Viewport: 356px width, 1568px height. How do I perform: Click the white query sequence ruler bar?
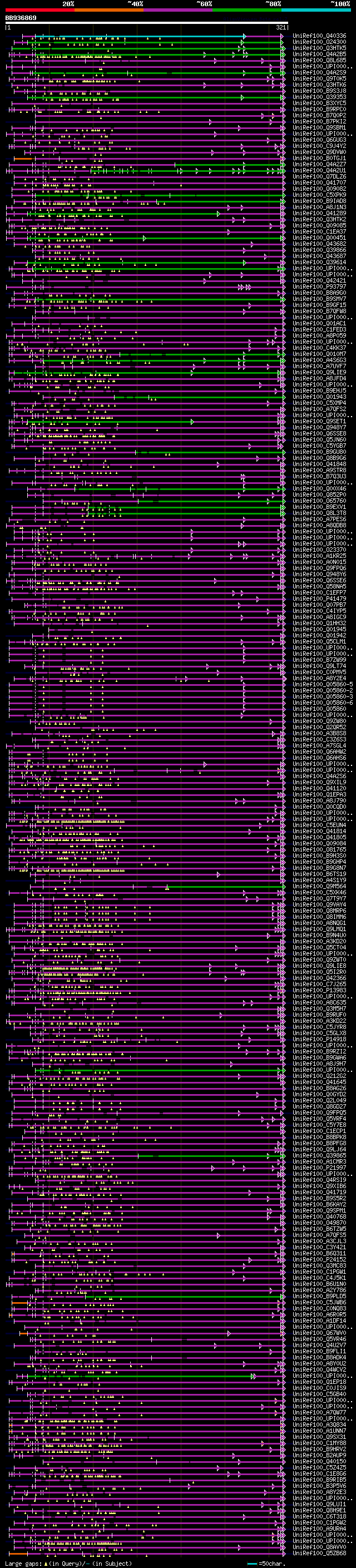(147, 23)
